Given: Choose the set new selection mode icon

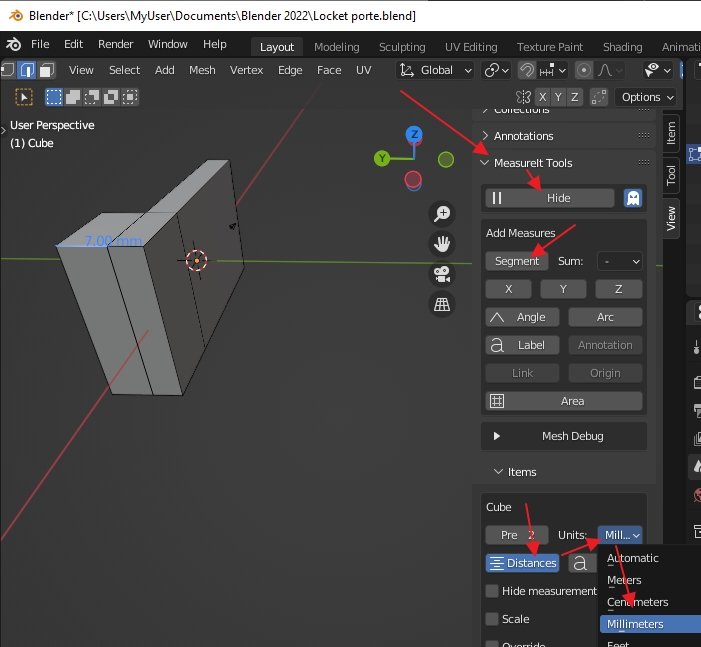Looking at the screenshot, I should pyautogui.click(x=54, y=97).
